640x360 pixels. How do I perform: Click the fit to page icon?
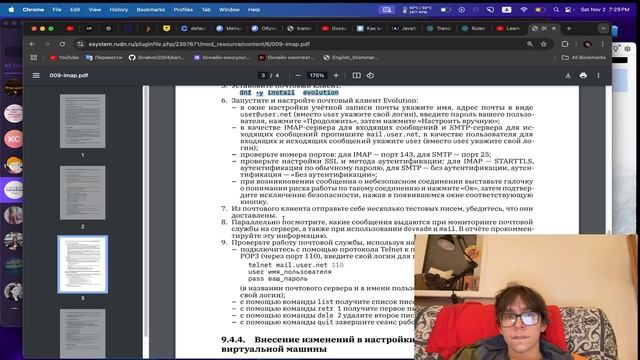tap(356, 76)
